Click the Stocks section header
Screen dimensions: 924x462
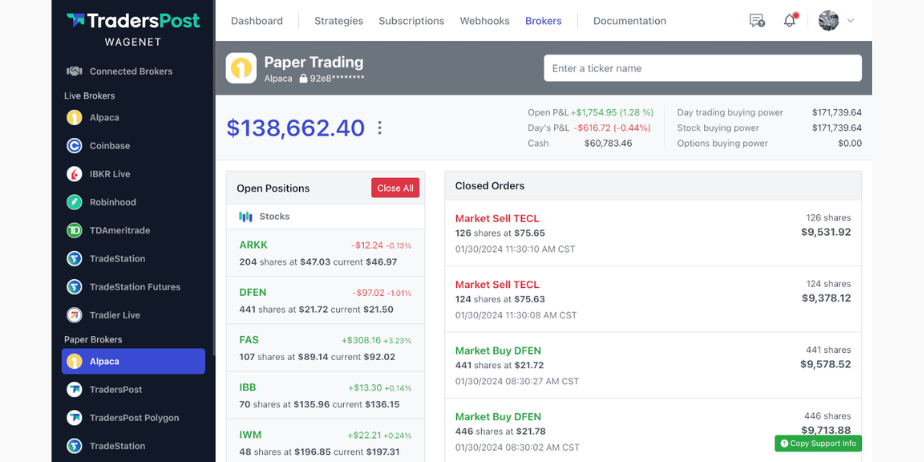click(325, 216)
